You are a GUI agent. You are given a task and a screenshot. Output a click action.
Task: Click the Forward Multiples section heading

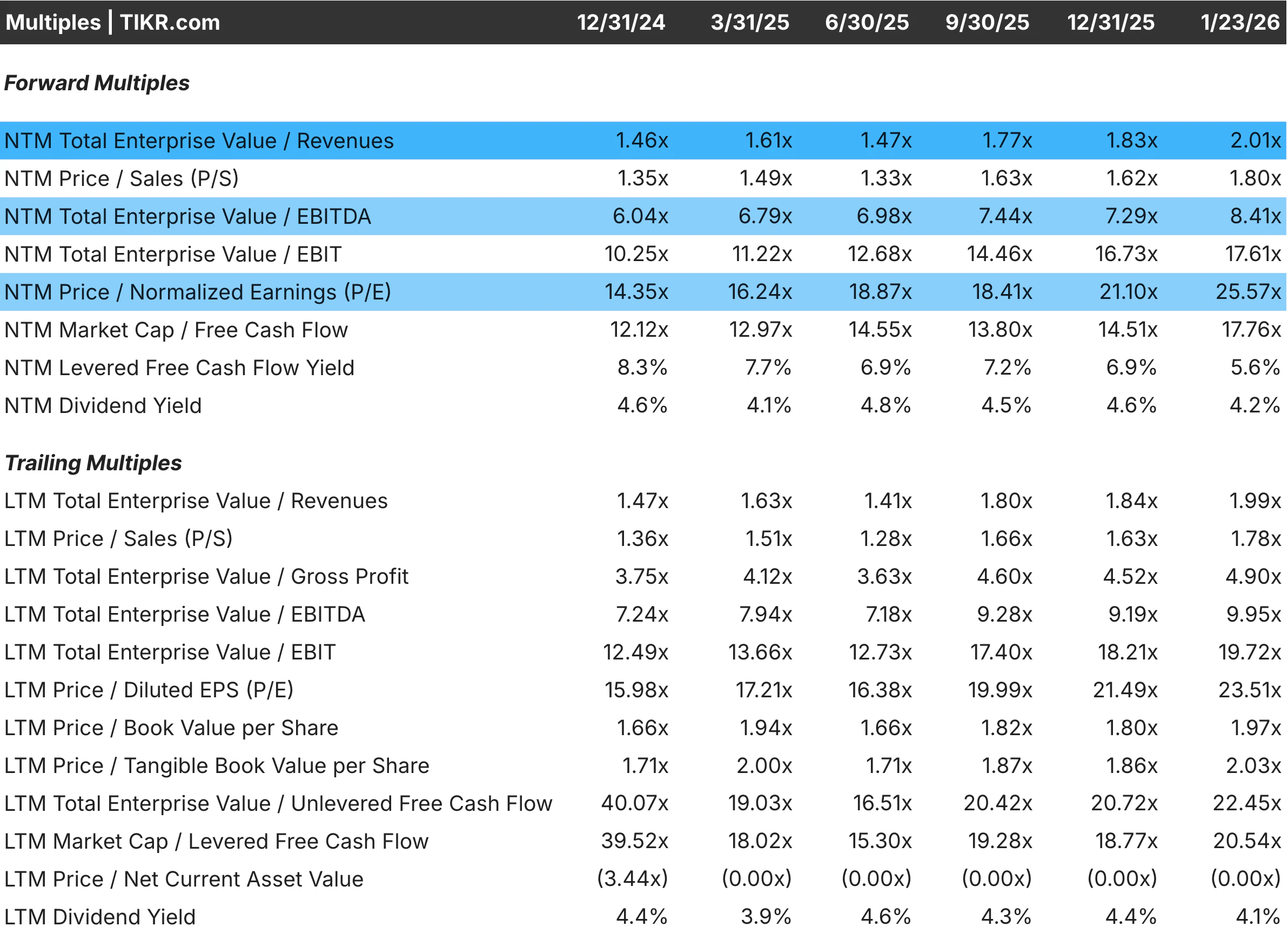[x=97, y=83]
